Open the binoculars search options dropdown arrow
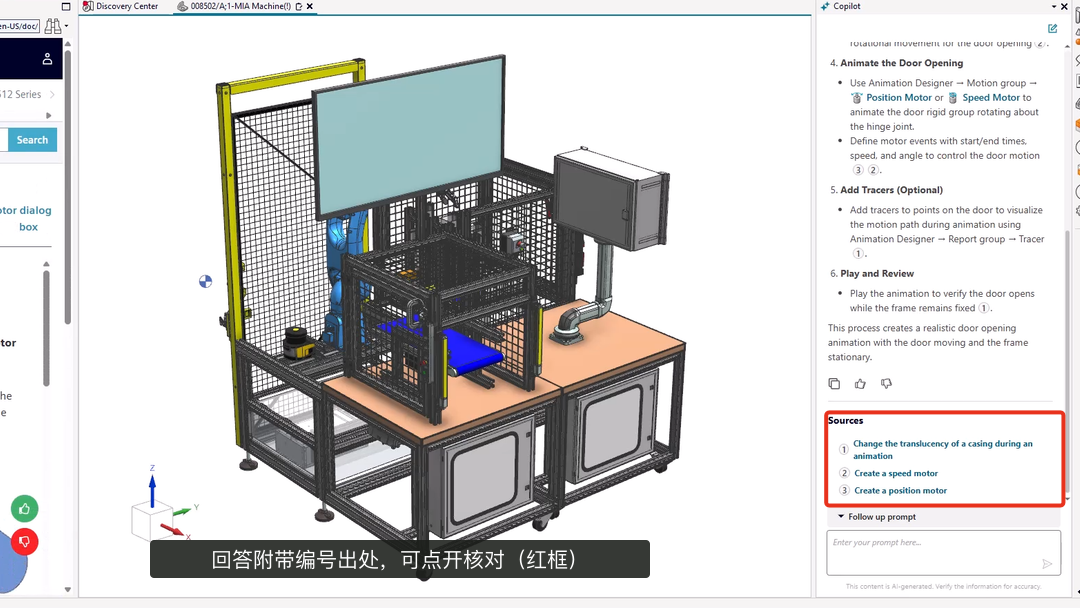This screenshot has width=1080, height=608. 66,26
